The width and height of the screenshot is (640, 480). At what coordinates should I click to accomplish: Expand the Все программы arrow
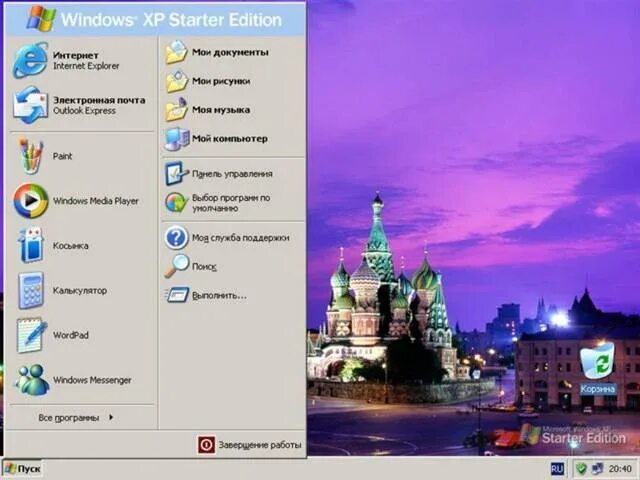tap(111, 417)
